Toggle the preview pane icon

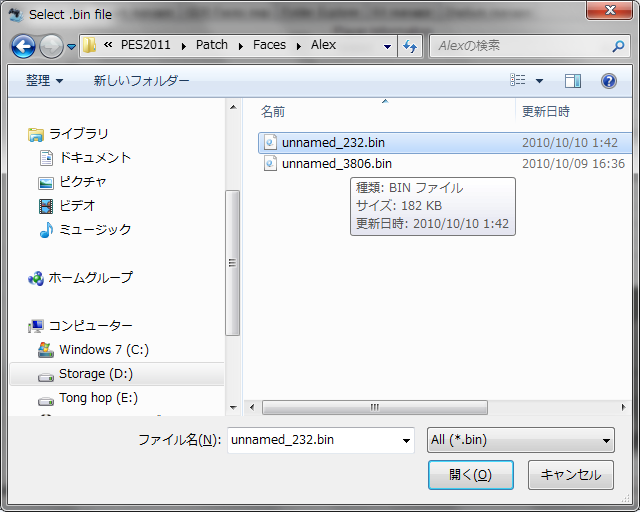tap(573, 81)
